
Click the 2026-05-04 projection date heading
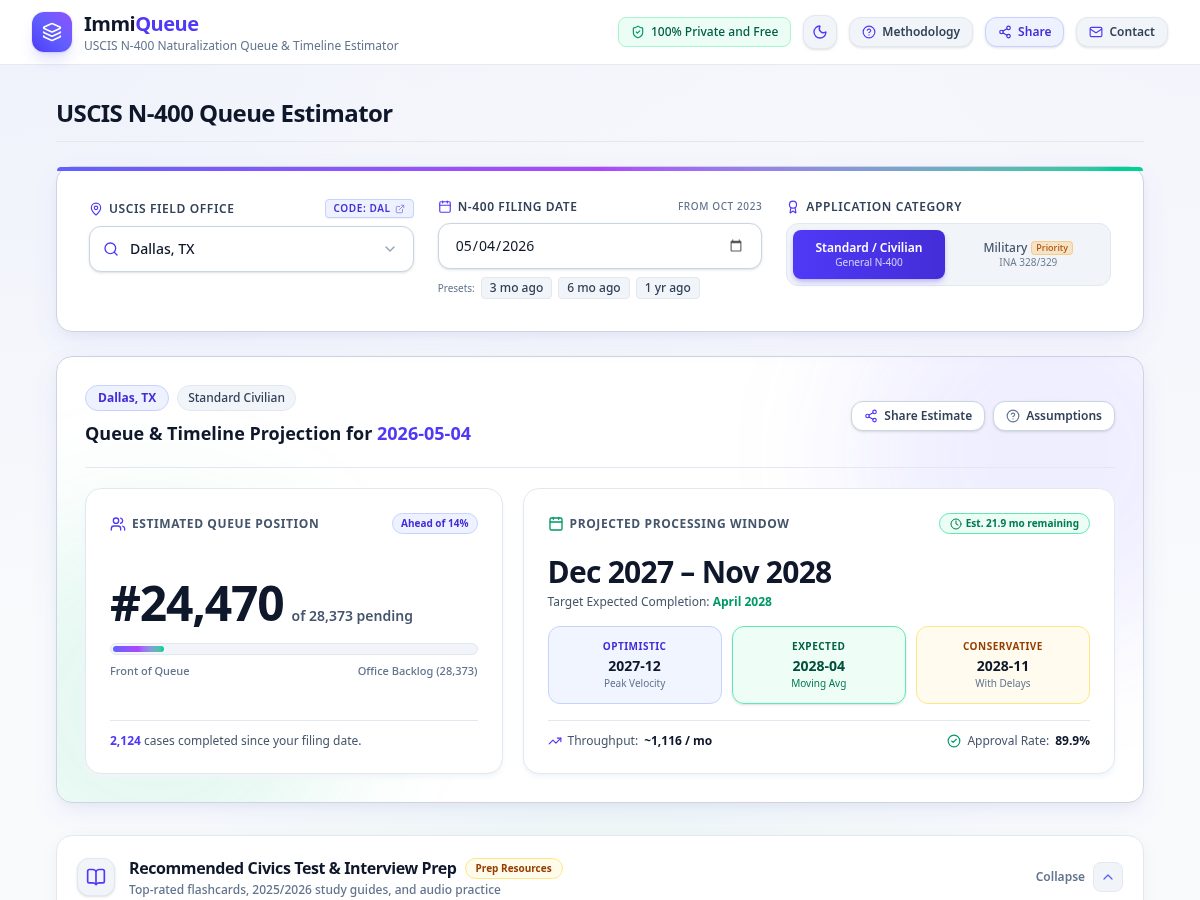[x=424, y=434]
